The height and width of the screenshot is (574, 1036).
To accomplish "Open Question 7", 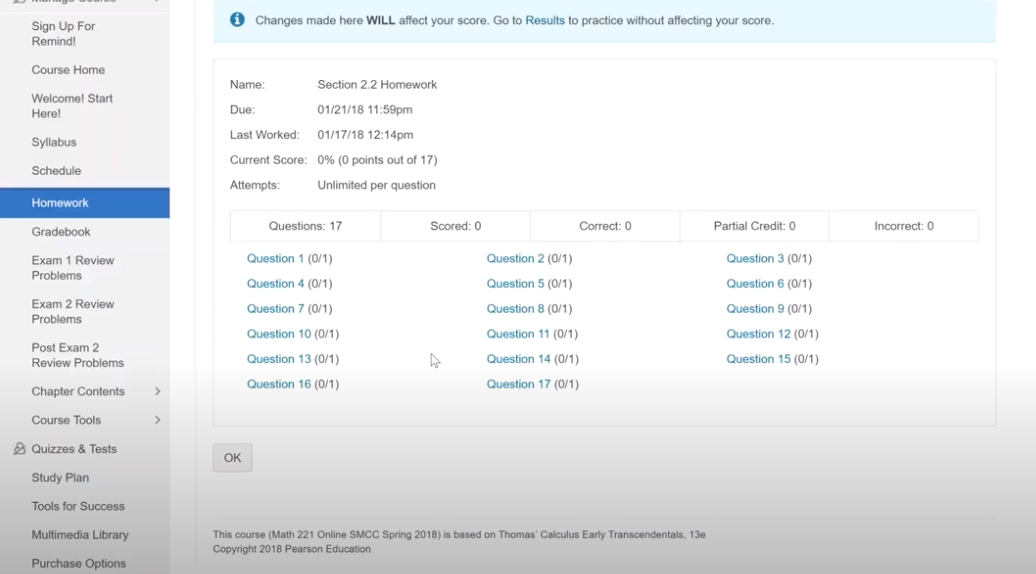I will tap(276, 309).
